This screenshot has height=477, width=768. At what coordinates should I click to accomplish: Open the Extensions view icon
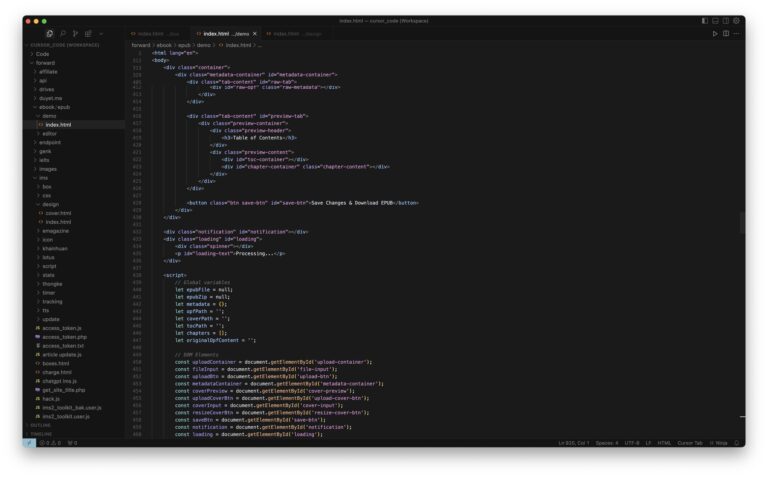pyautogui.click(x=88, y=34)
